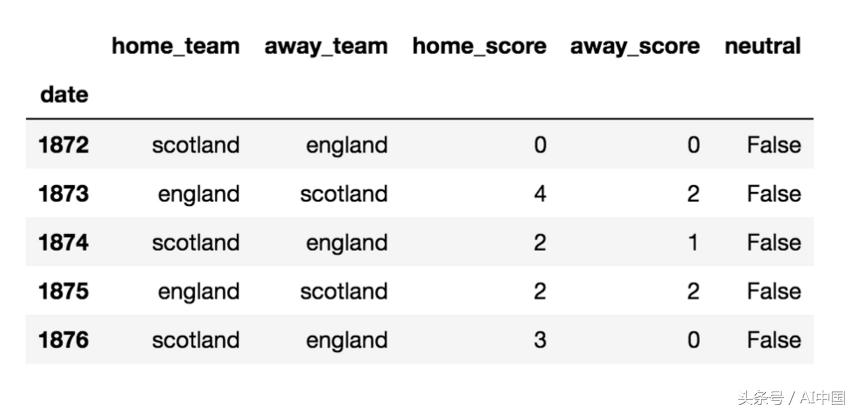Select home_score value 4 in 1873 row

tap(540, 194)
